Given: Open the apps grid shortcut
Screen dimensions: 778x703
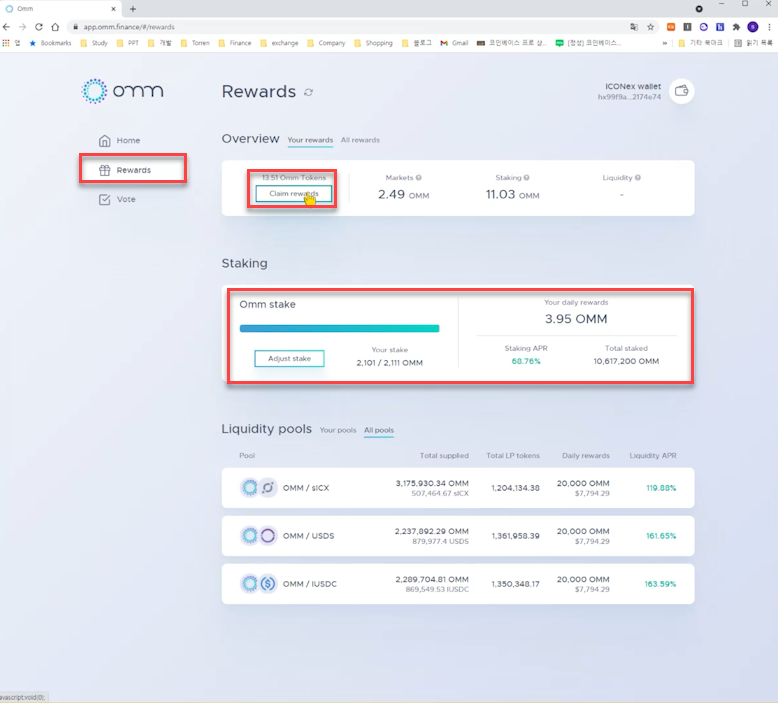Looking at the screenshot, I should coord(6,43).
